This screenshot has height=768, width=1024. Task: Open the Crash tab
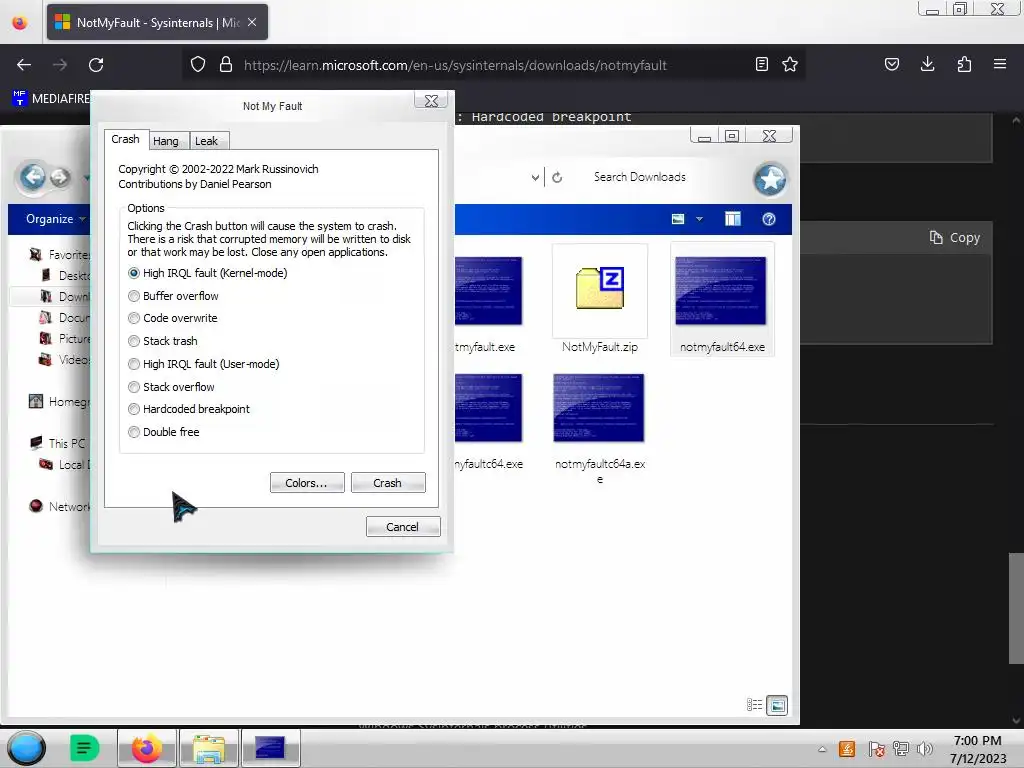(125, 139)
